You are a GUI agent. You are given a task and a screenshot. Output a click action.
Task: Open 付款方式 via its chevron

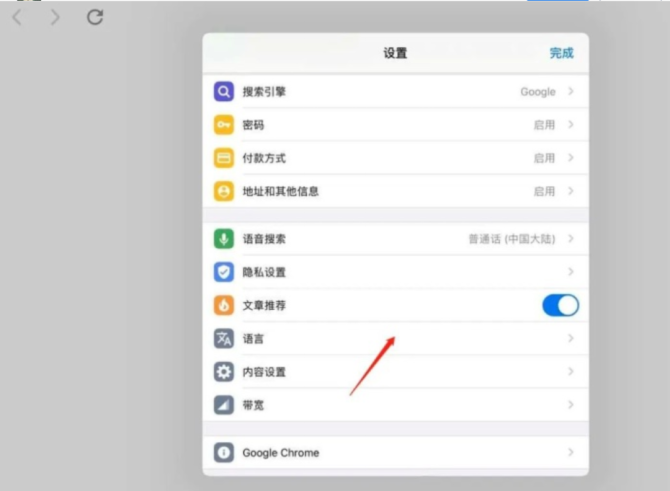(x=571, y=158)
